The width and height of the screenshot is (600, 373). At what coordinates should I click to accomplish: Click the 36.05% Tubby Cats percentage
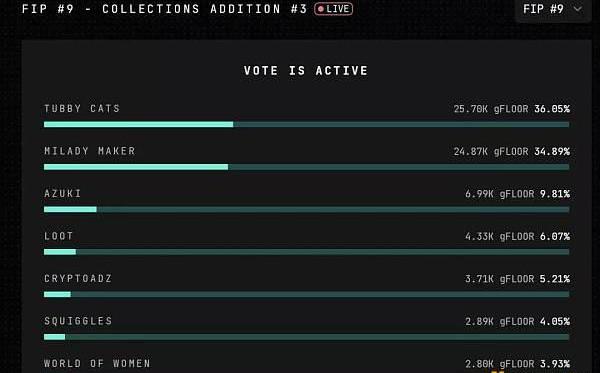[x=552, y=109]
